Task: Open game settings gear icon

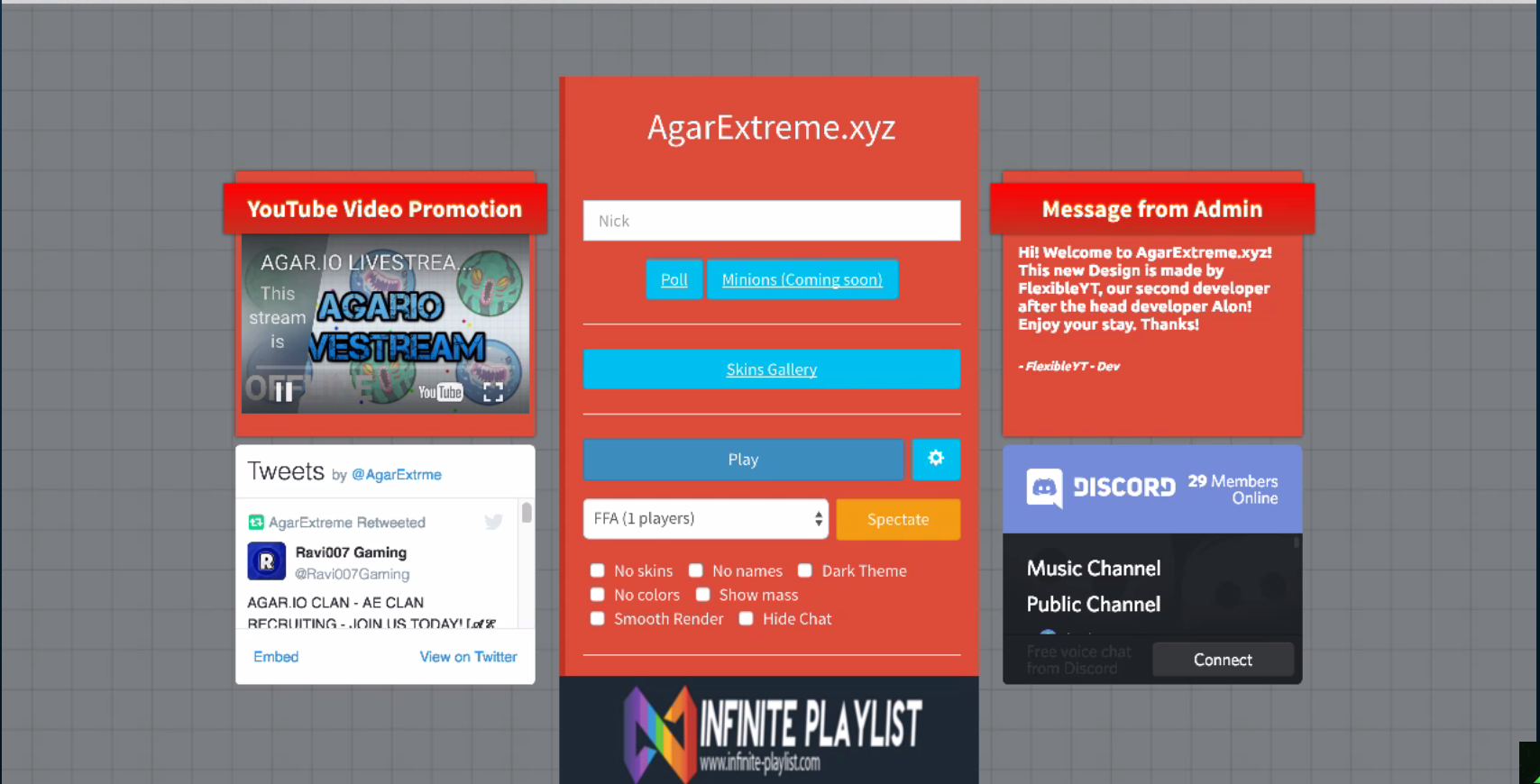Action: [x=936, y=459]
